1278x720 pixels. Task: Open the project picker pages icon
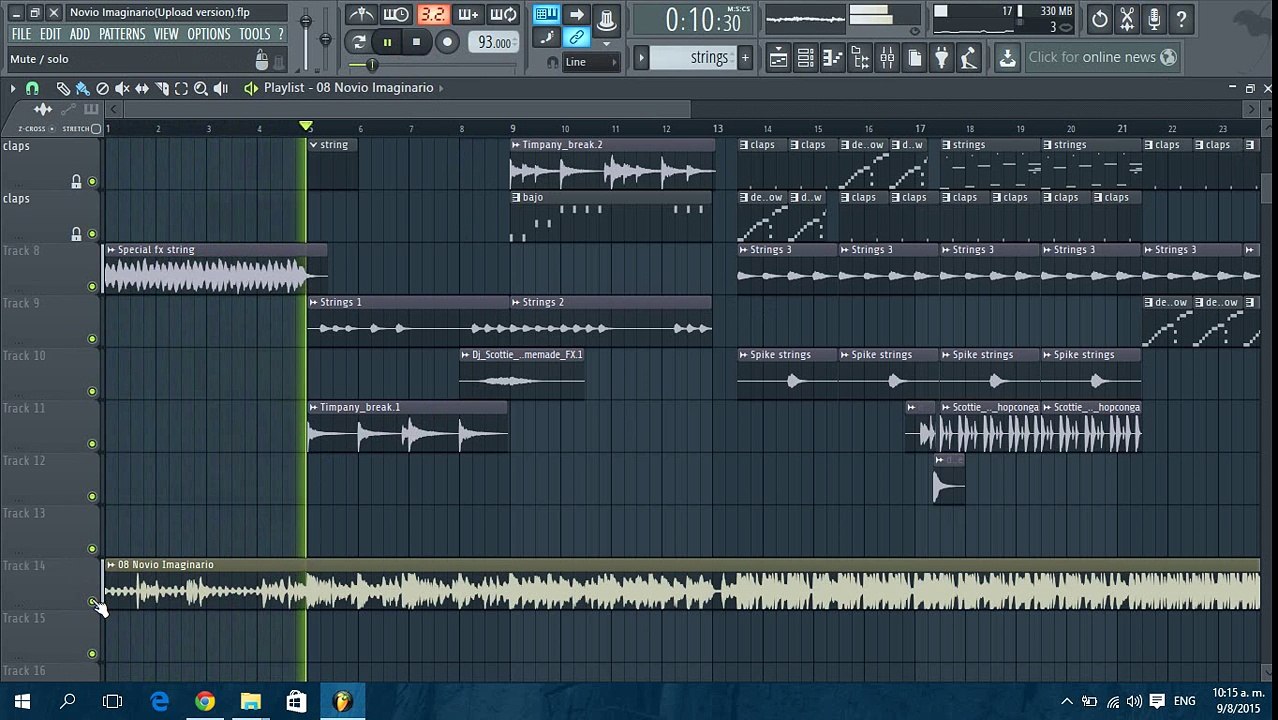click(914, 58)
